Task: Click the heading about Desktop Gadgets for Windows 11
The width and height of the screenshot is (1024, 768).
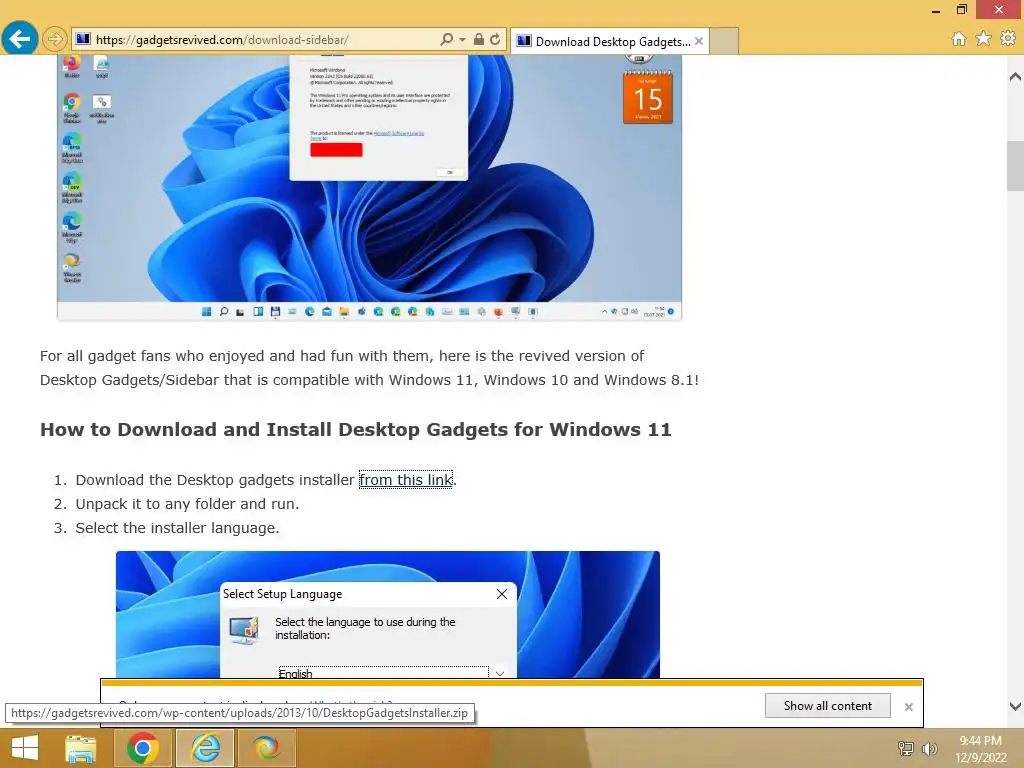Action: (356, 430)
